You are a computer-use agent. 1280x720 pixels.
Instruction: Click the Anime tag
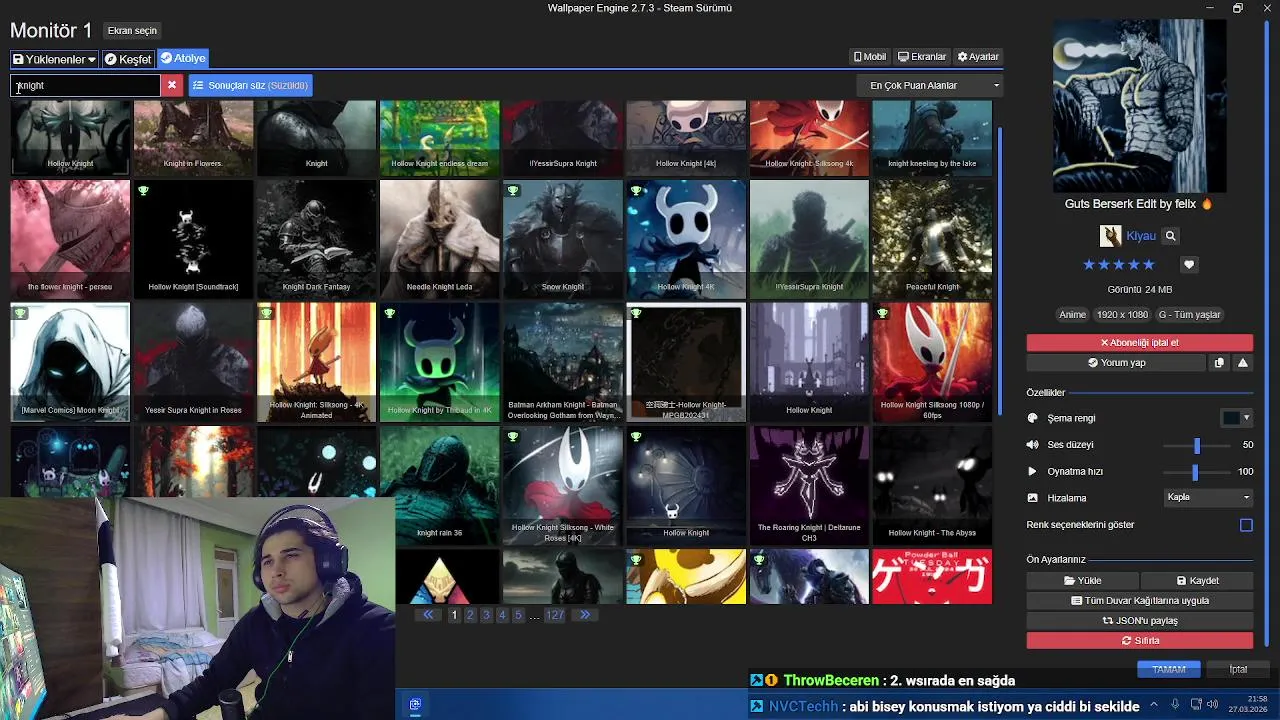tap(1072, 314)
